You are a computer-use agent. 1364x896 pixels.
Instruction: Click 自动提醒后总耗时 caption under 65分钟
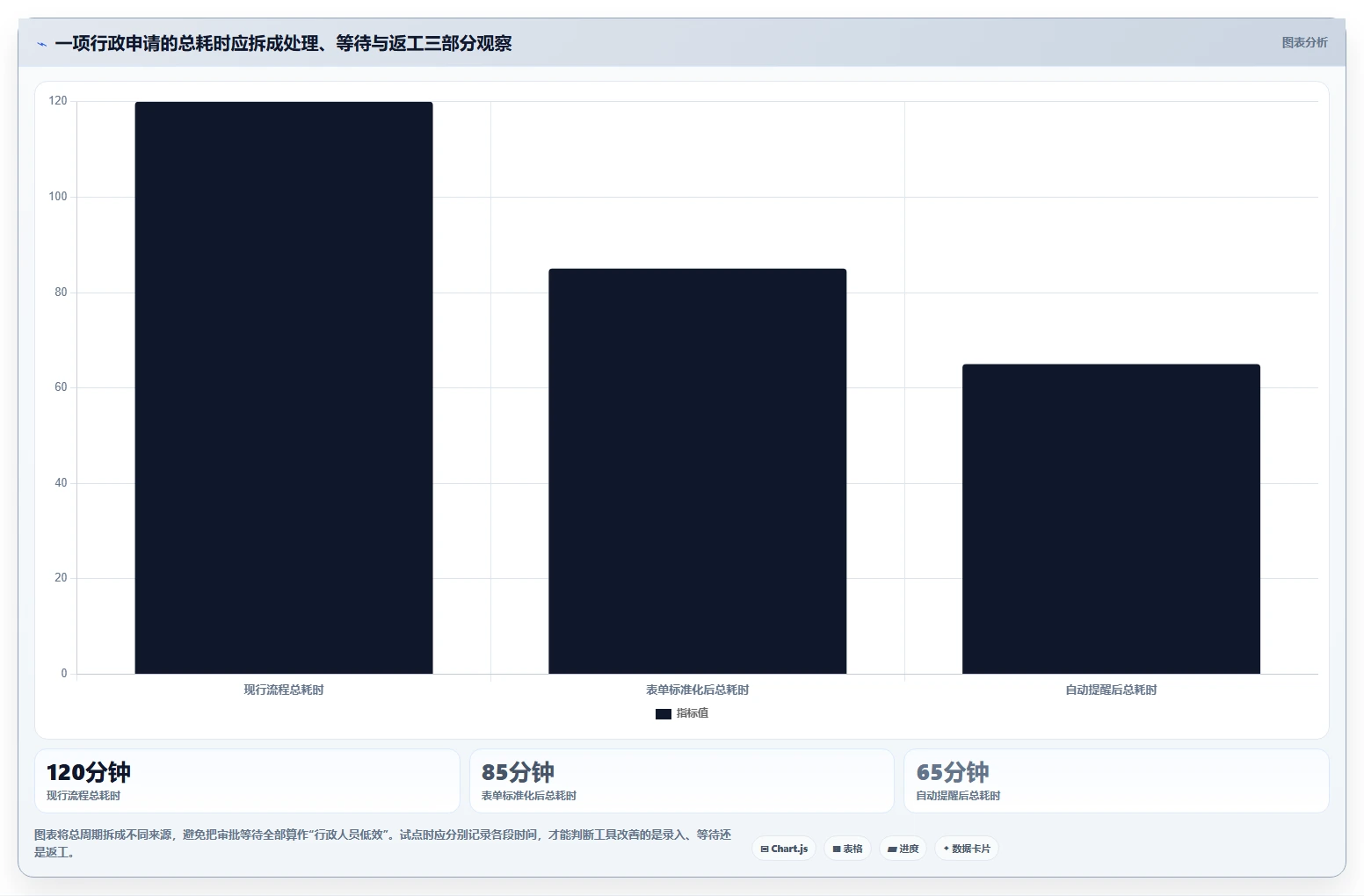tap(958, 796)
